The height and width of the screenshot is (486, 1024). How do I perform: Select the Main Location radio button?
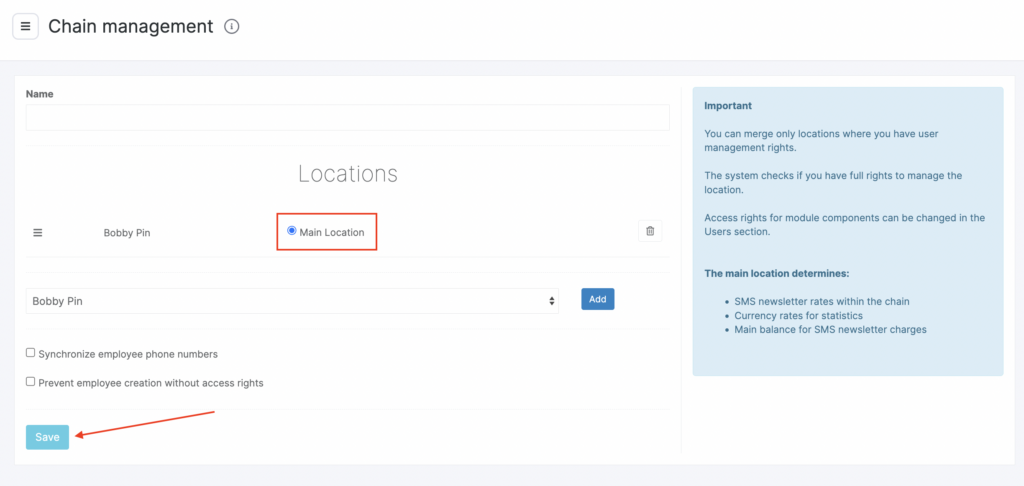click(x=292, y=231)
